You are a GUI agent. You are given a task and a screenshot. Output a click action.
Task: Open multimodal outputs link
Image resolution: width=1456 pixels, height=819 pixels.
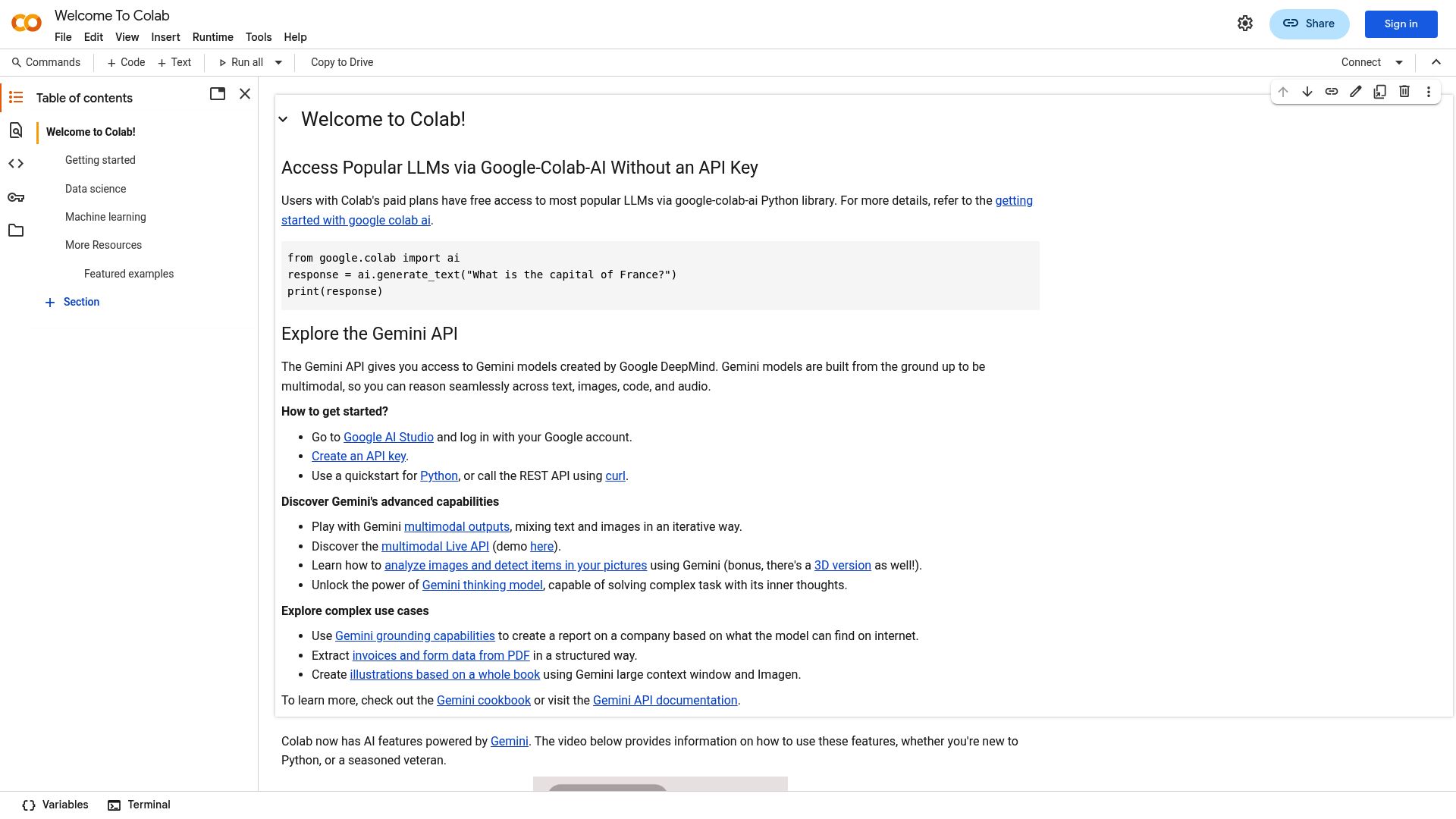[457, 527]
